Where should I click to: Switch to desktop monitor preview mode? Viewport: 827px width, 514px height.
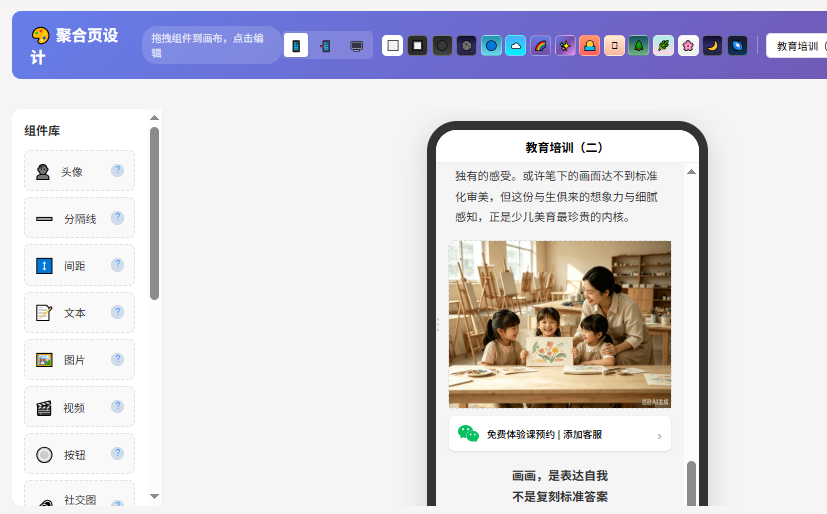point(357,46)
